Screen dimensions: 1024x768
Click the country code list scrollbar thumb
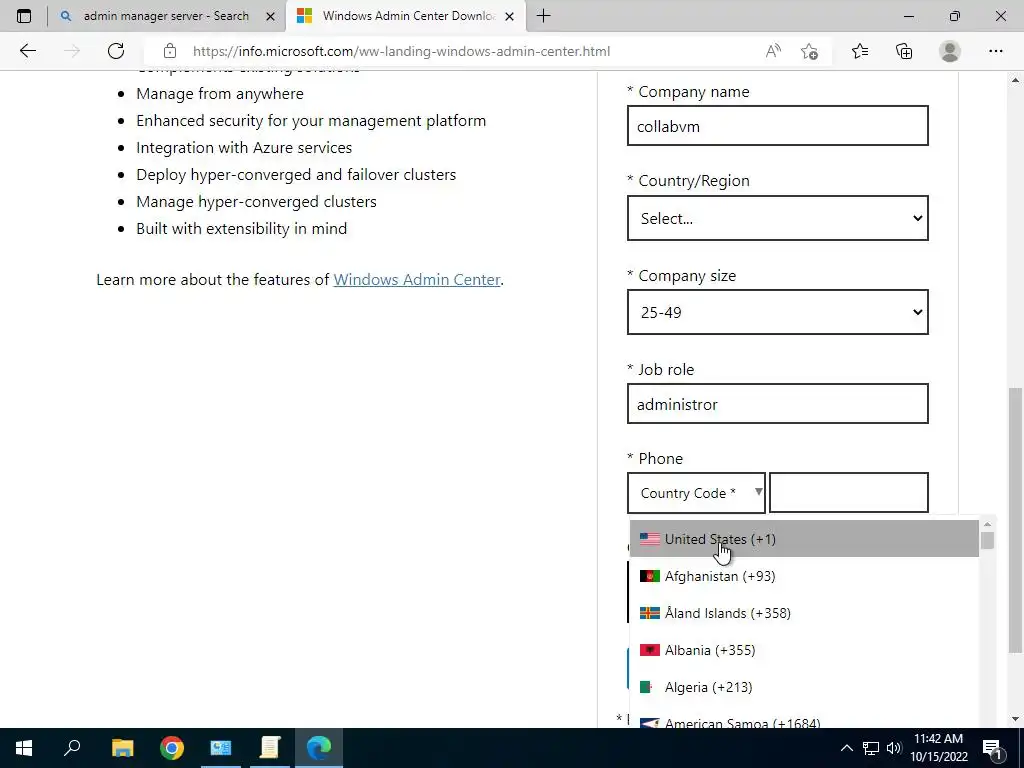(987, 541)
